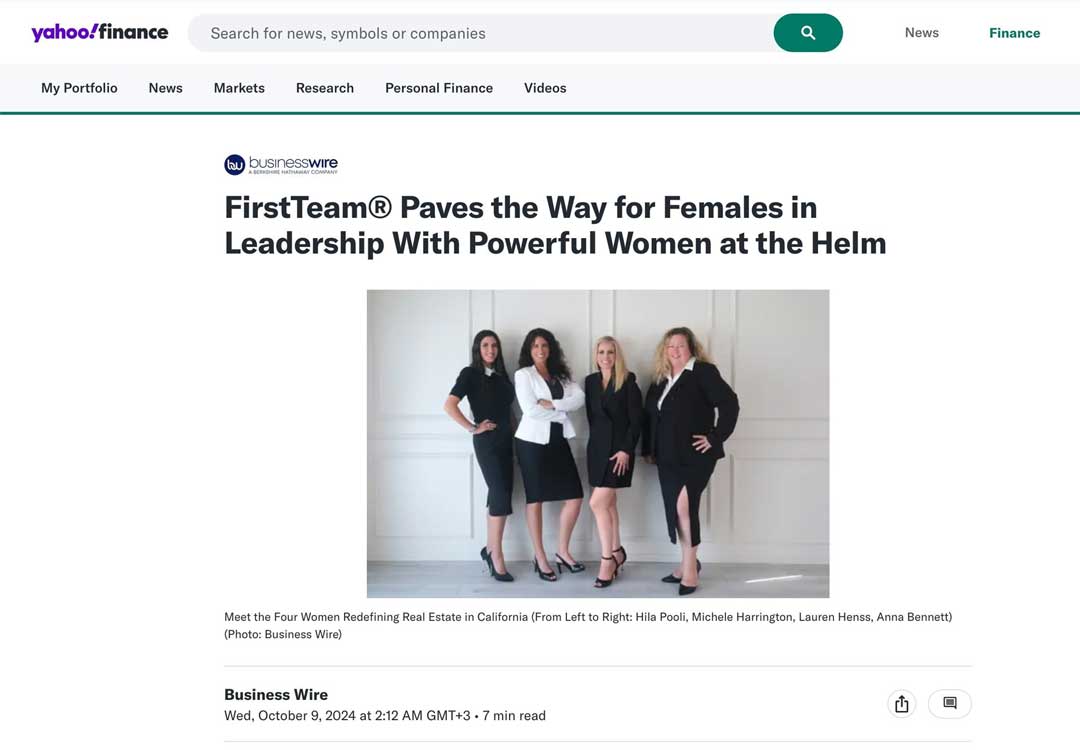Go to the Markets menu
This screenshot has width=1080, height=750.
coord(239,88)
